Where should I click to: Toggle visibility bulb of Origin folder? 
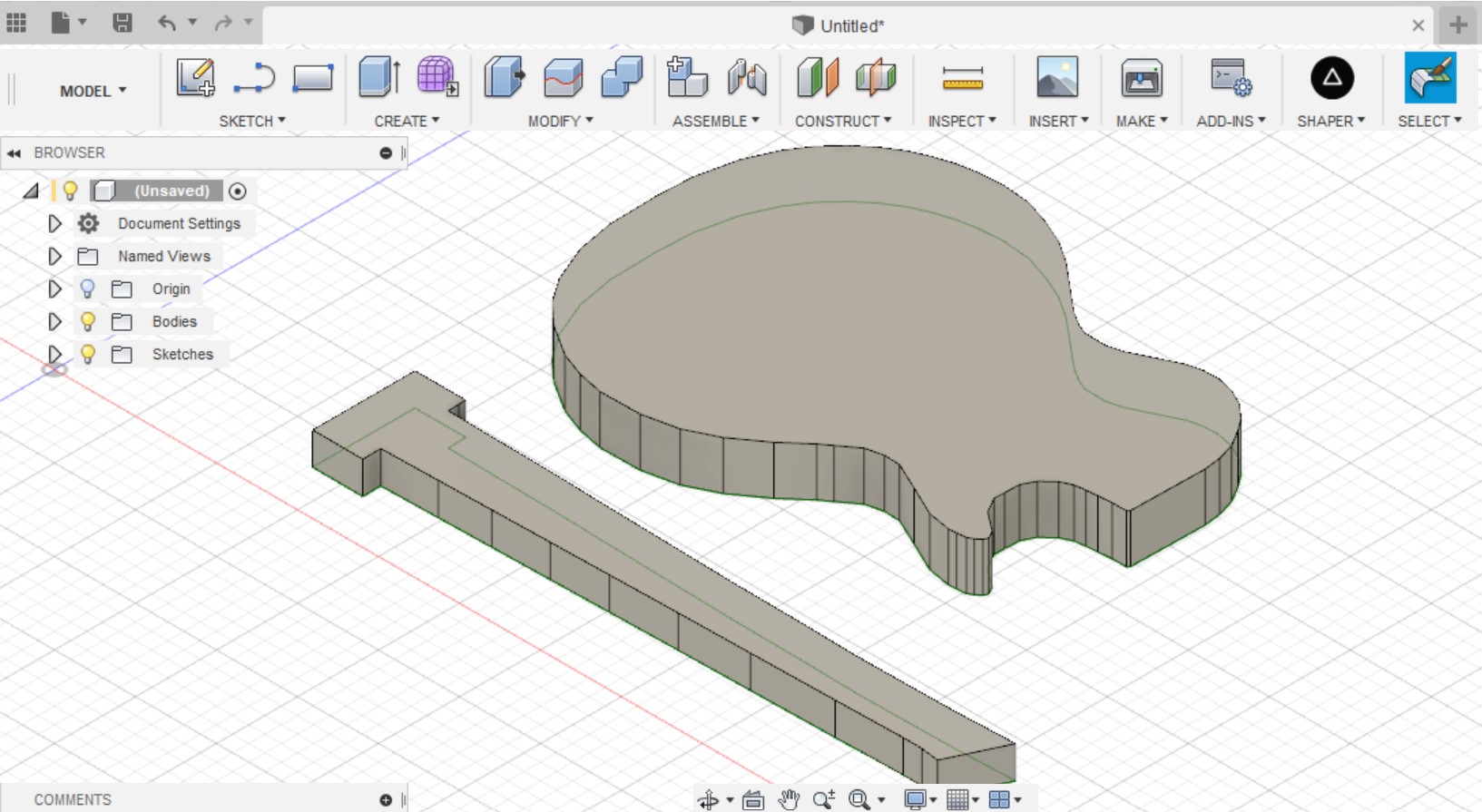[87, 289]
